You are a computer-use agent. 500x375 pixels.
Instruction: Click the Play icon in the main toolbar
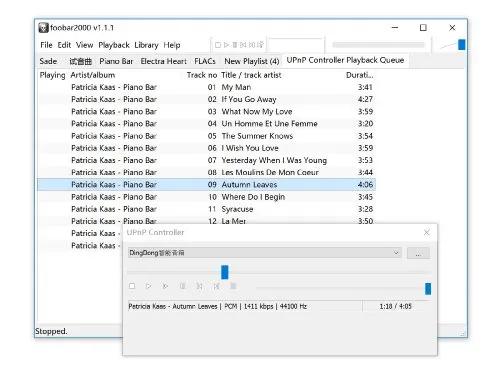pos(226,45)
